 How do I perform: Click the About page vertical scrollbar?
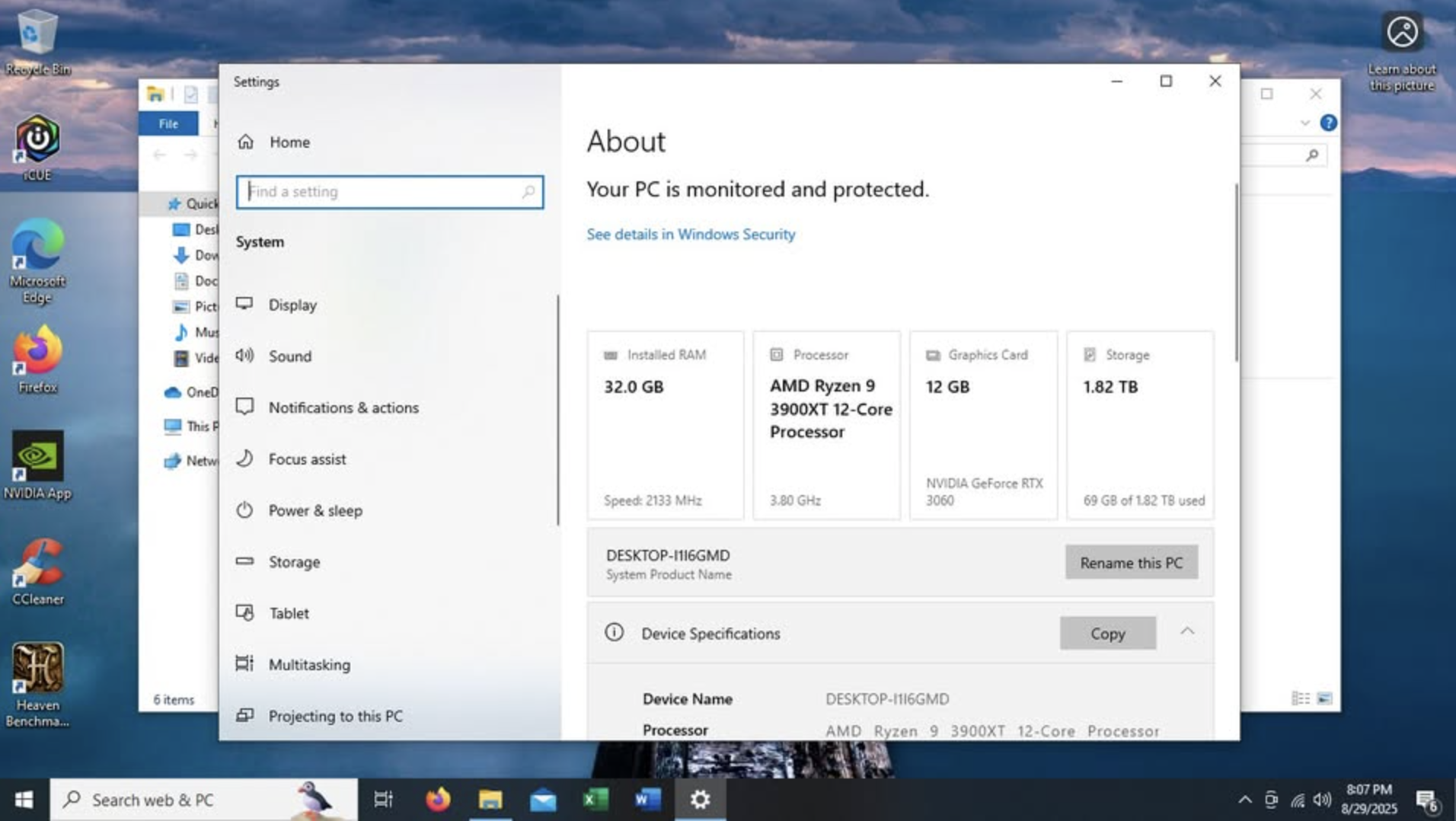tap(1236, 274)
